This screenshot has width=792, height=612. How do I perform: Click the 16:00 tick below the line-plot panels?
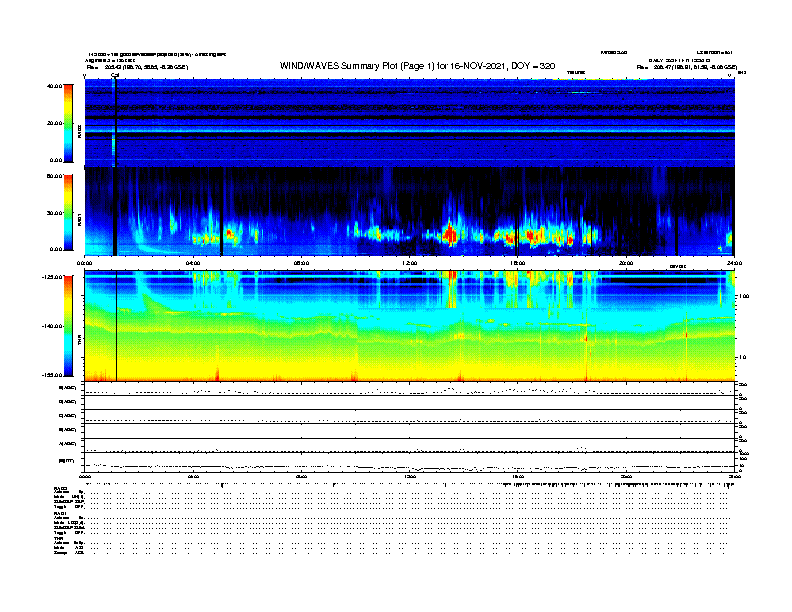(518, 477)
